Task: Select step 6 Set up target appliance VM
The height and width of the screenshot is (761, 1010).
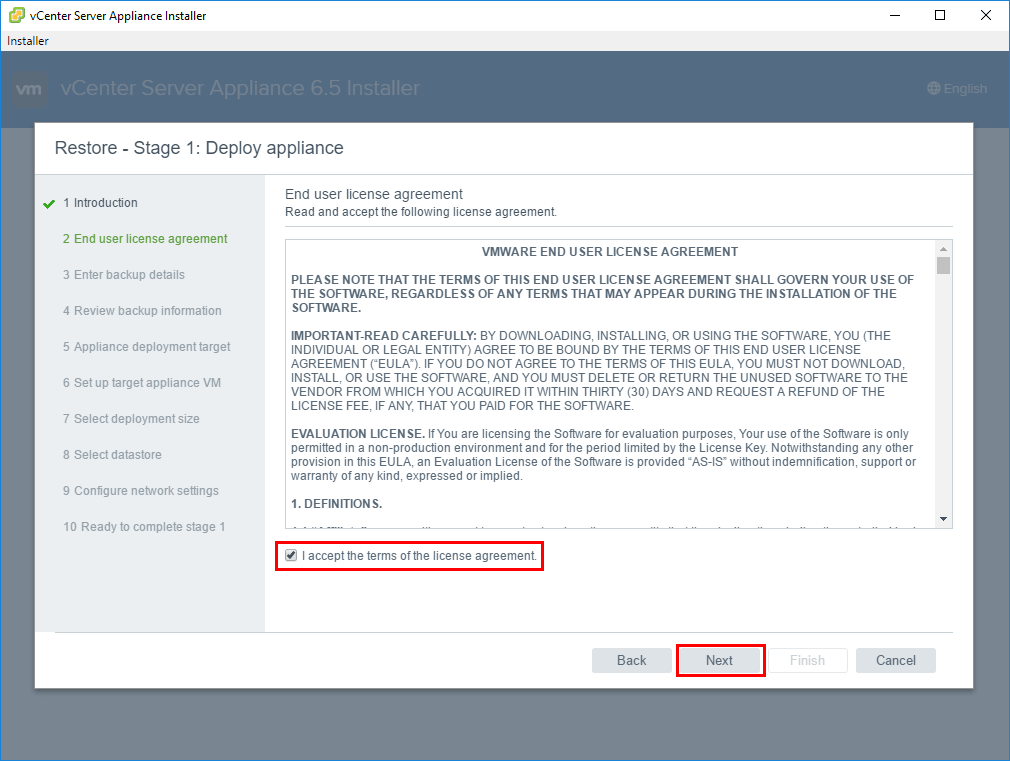Action: click(x=142, y=383)
